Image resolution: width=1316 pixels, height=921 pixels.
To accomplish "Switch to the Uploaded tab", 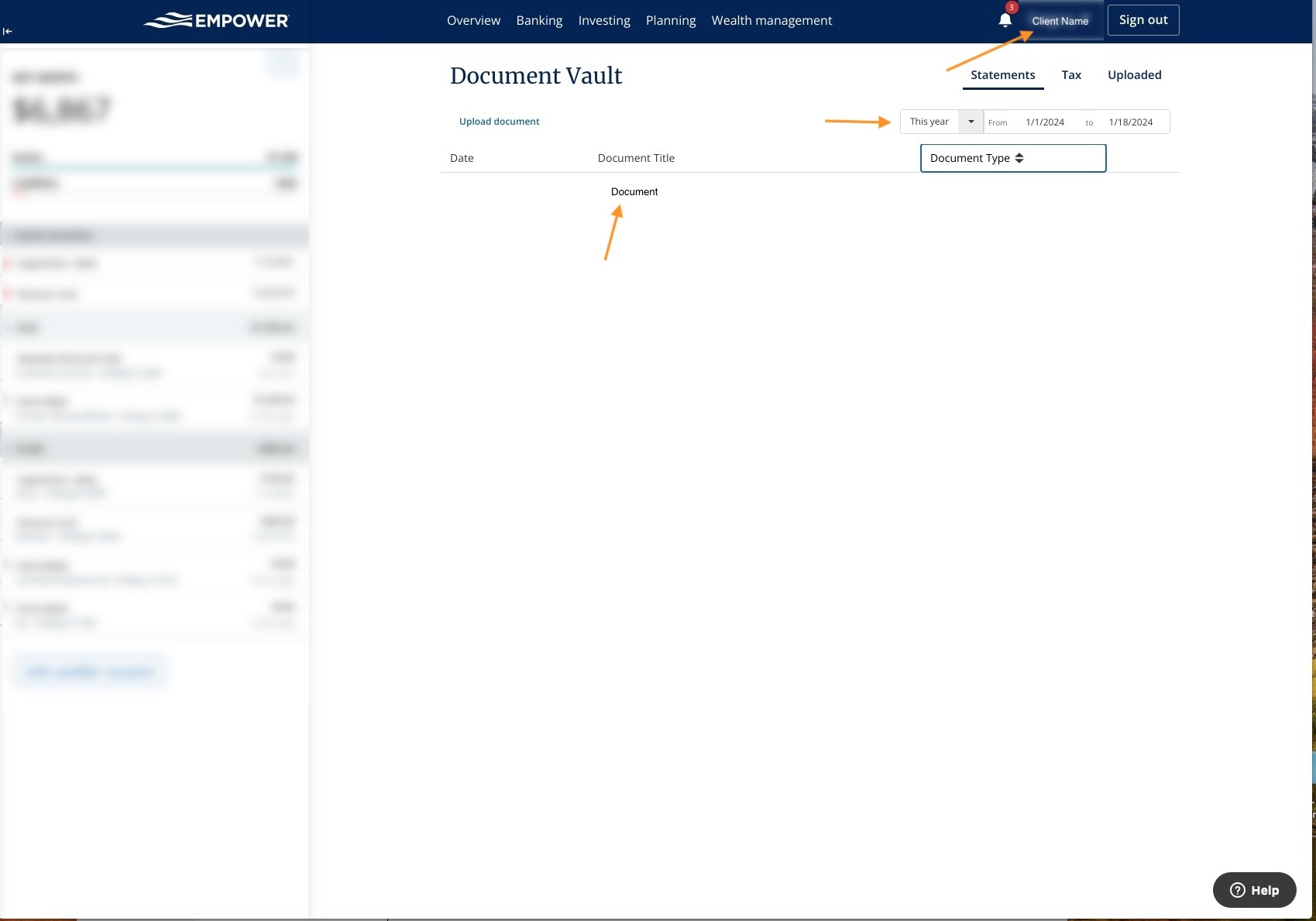I will [x=1134, y=74].
